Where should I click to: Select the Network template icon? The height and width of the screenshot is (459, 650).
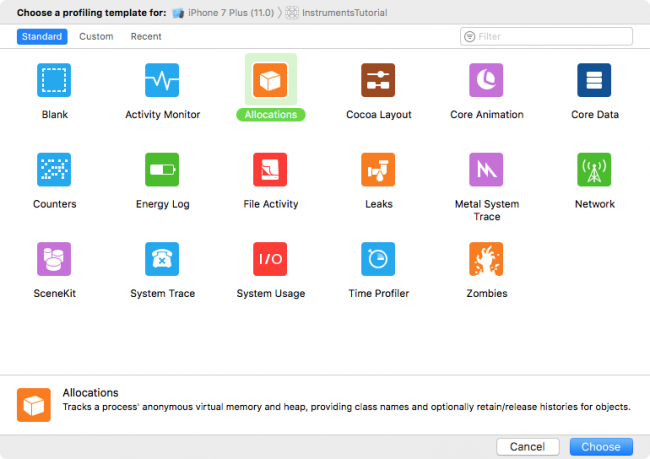tap(594, 169)
